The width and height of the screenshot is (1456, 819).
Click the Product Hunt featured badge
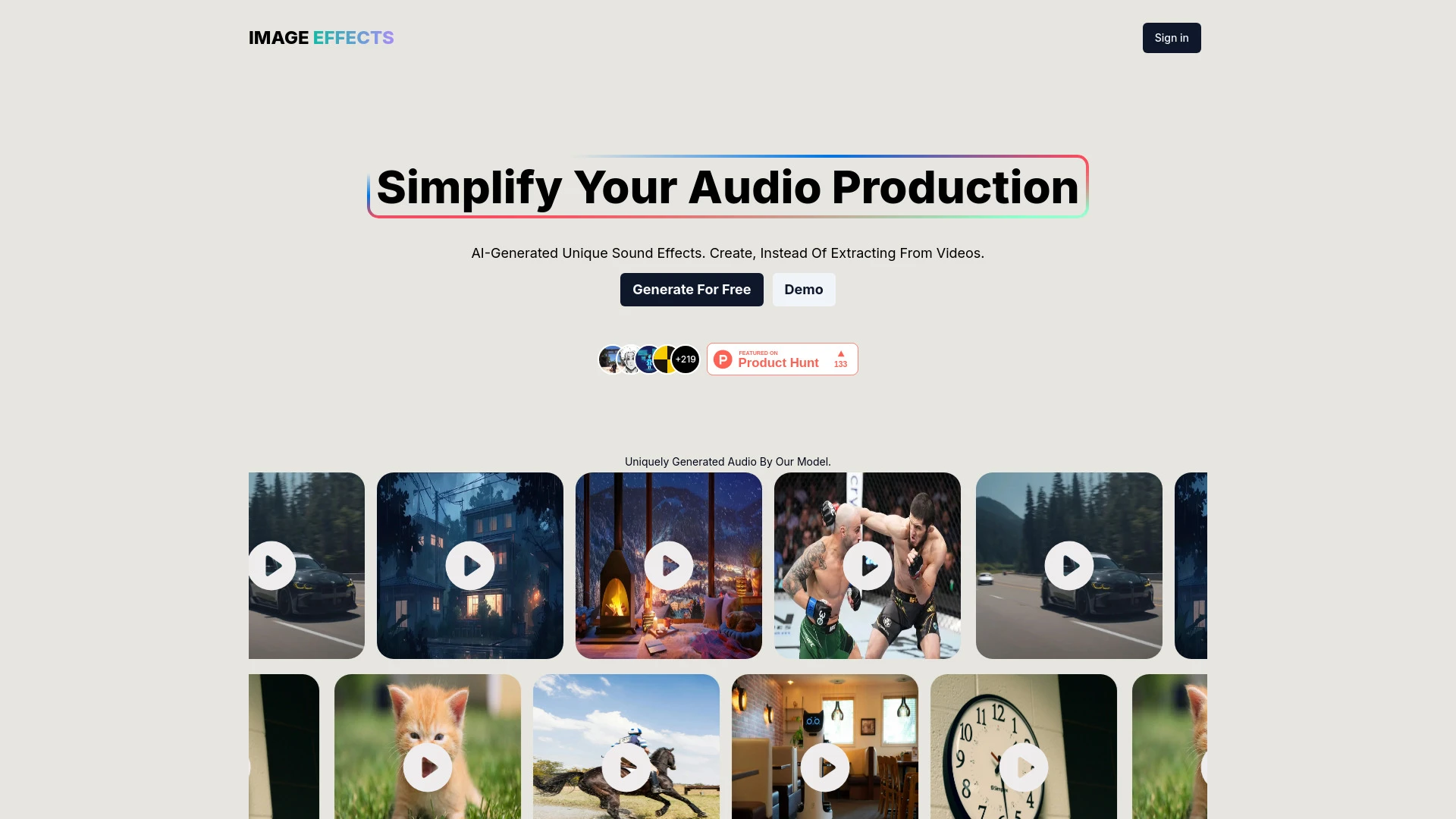(x=782, y=359)
